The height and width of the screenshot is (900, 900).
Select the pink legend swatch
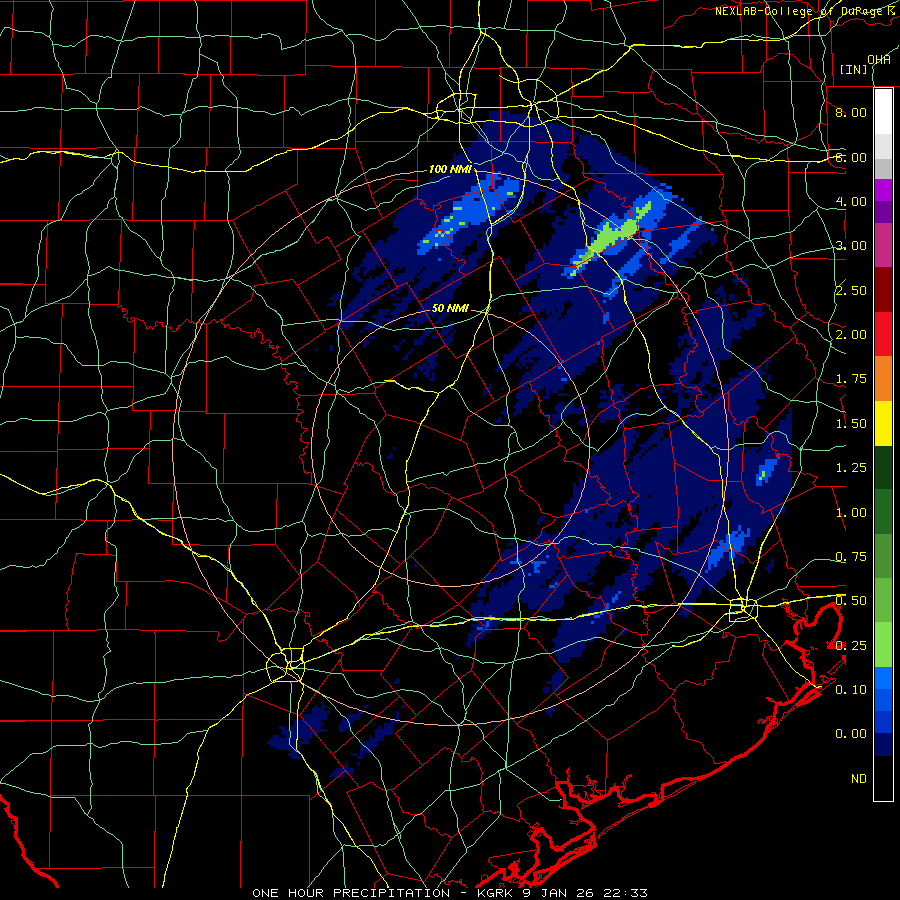883,245
